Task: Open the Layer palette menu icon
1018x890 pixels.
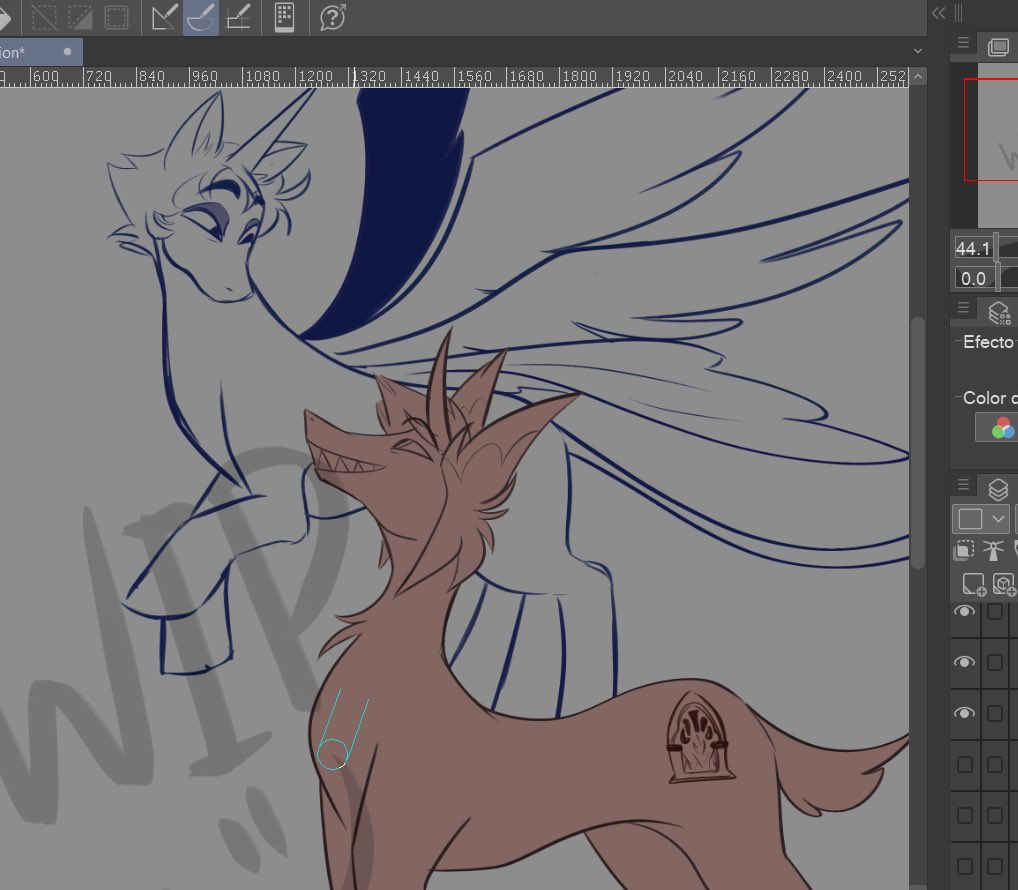Action: coord(963,484)
